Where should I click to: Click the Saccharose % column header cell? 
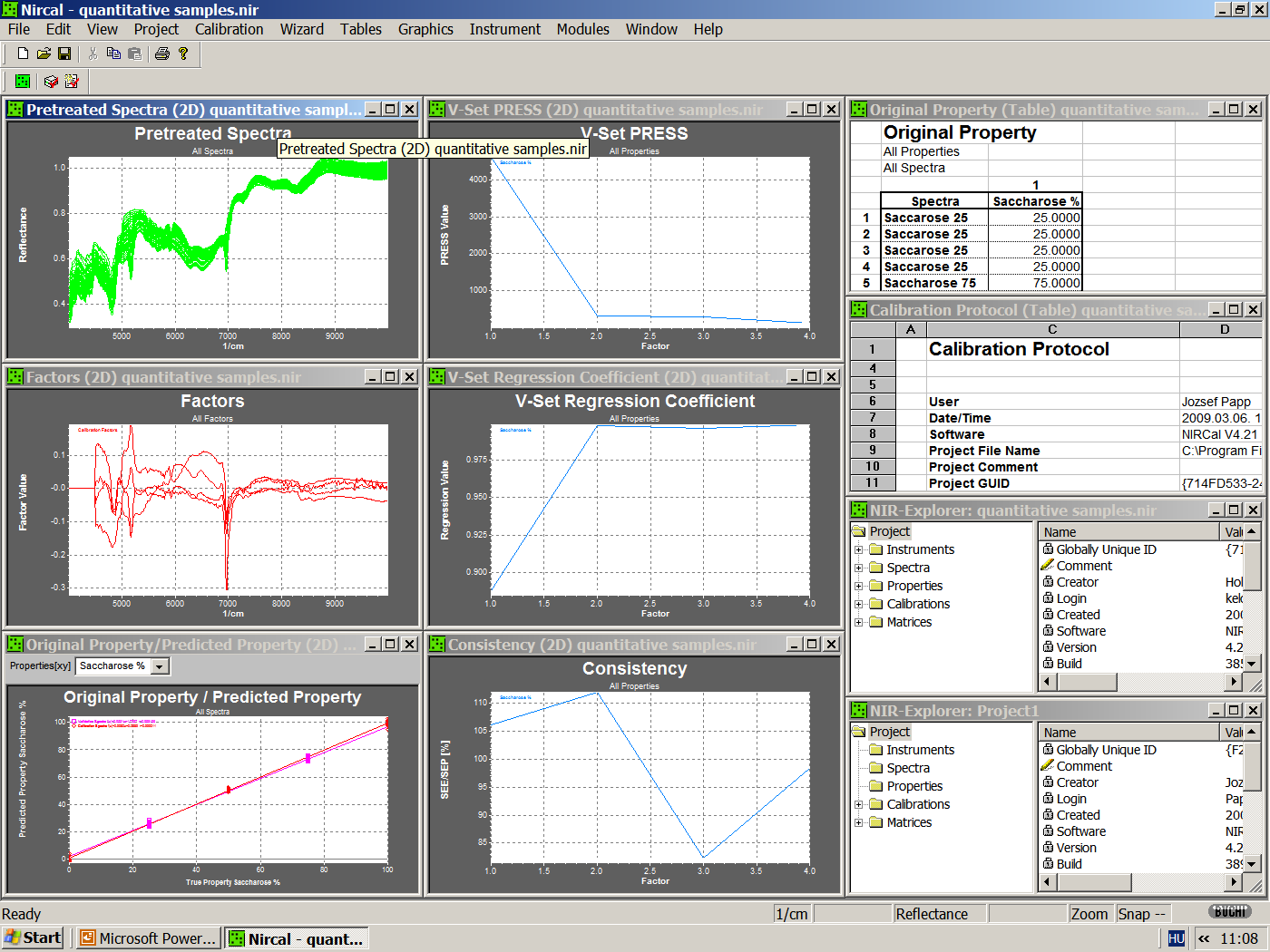(x=1035, y=201)
